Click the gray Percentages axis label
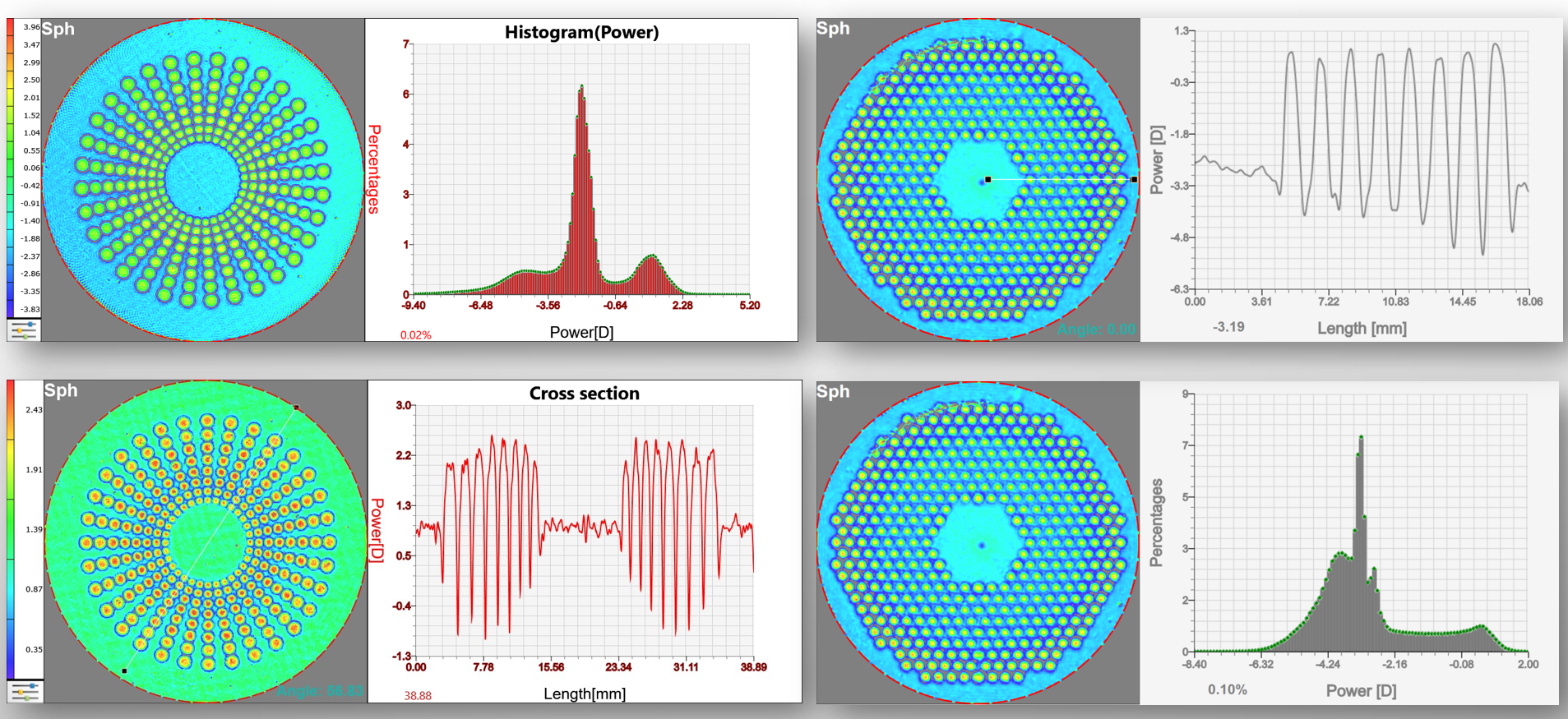Image resolution: width=1568 pixels, height=719 pixels. click(1156, 523)
